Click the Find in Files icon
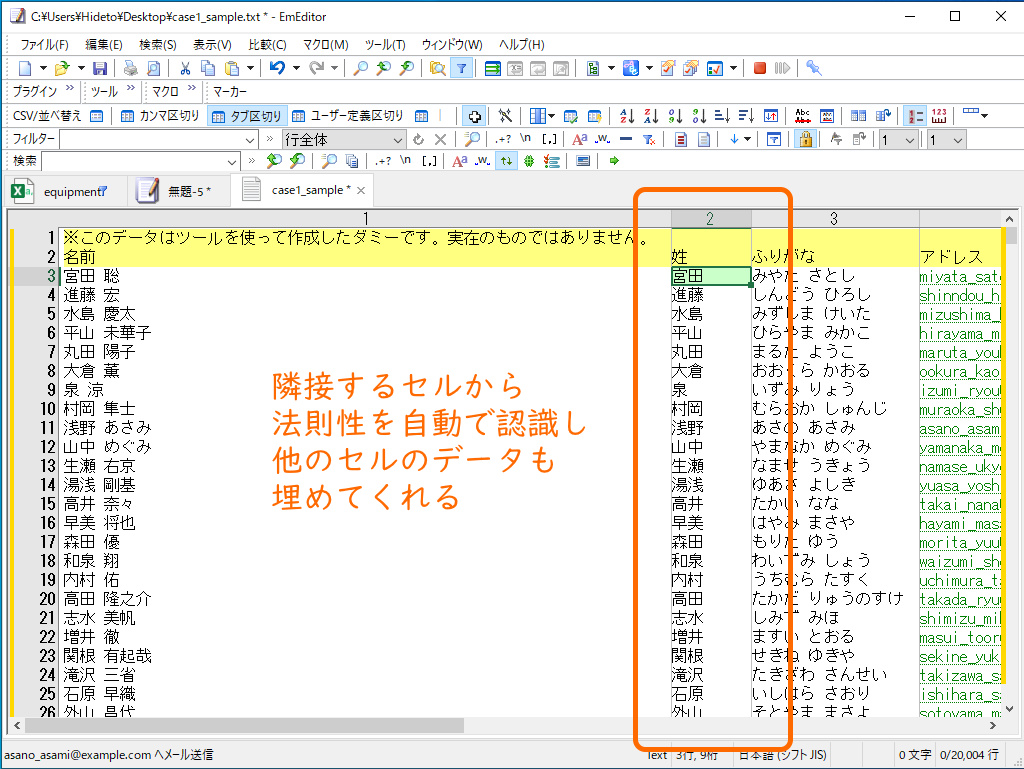Screen dimensions: 1024x769 pyautogui.click(x=438, y=68)
